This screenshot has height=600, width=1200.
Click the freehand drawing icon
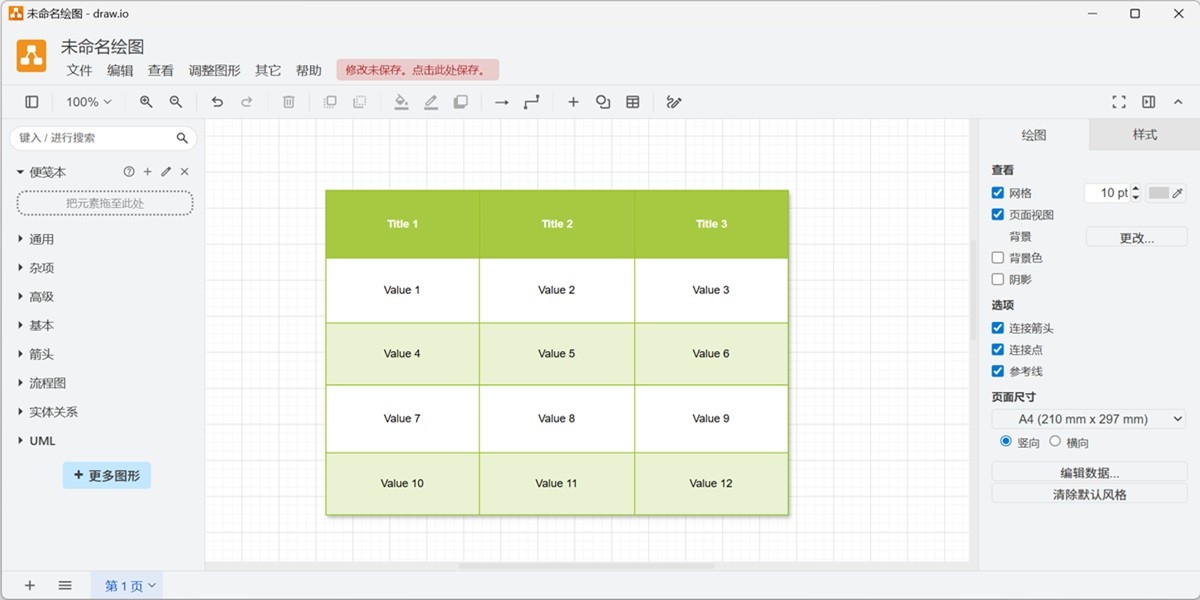[674, 102]
